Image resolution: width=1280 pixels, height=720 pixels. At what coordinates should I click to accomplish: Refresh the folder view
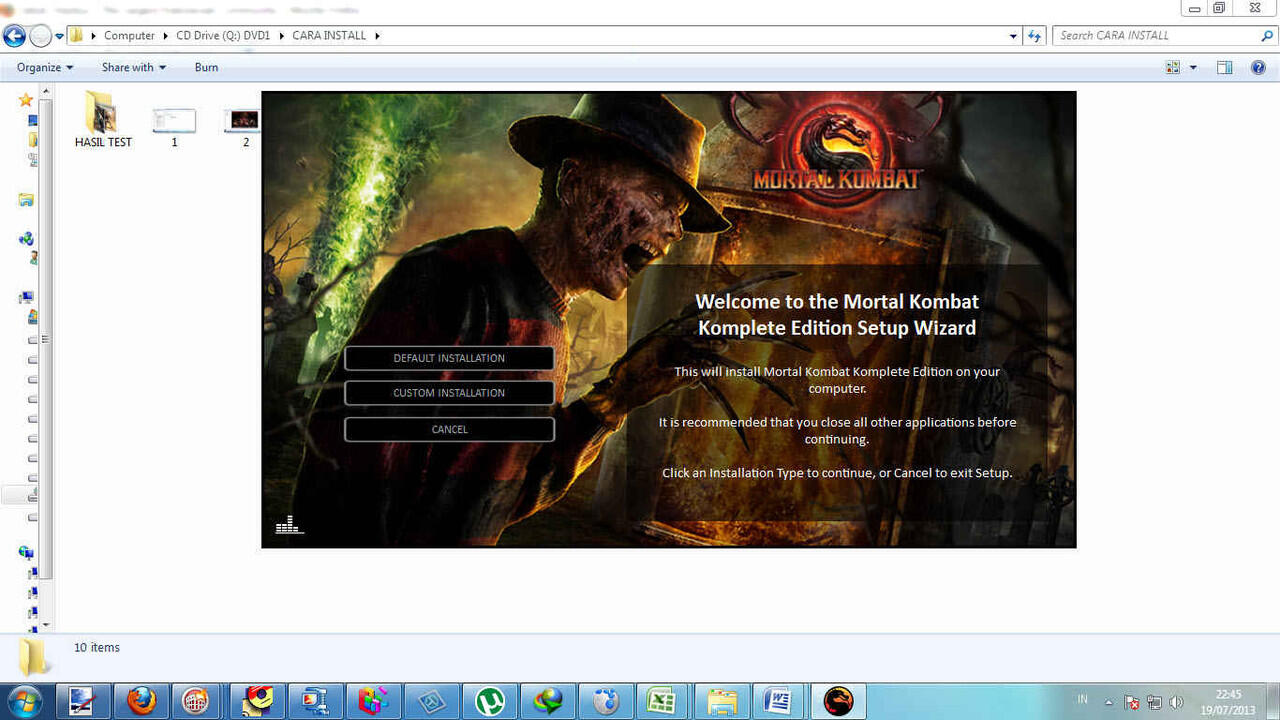click(x=1035, y=36)
